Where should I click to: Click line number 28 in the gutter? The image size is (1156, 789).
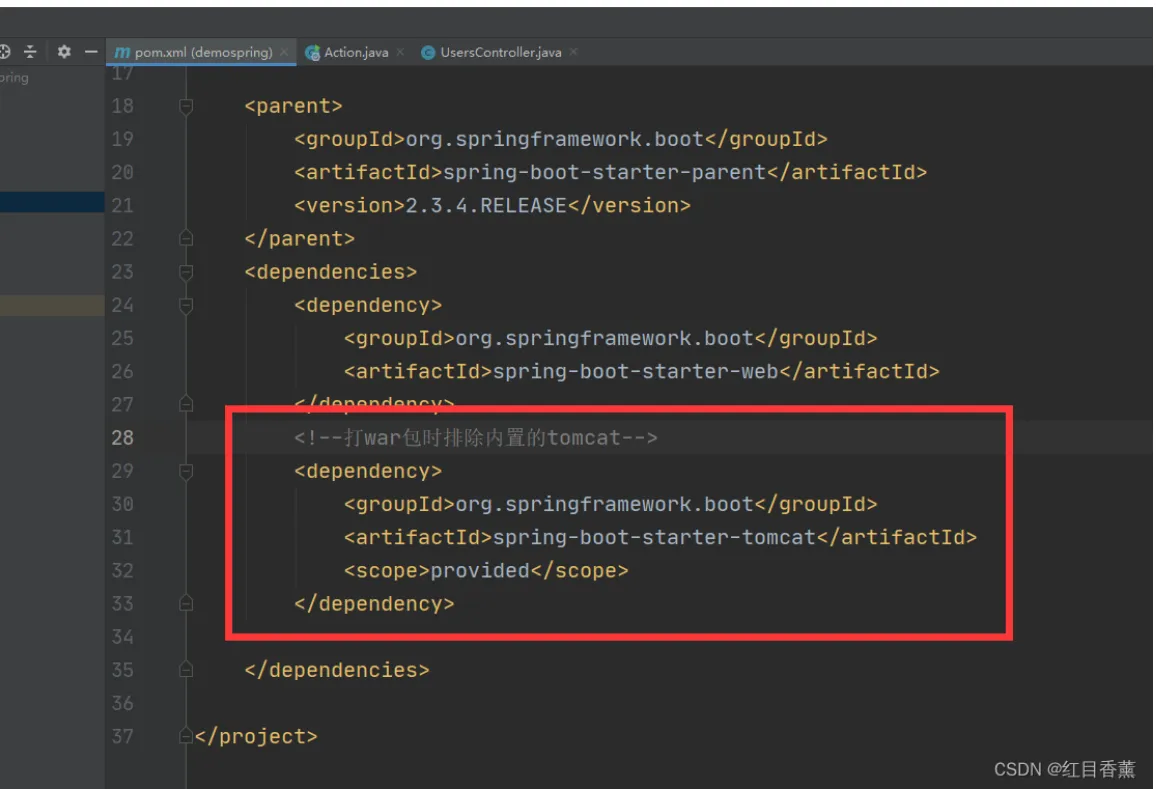click(122, 438)
